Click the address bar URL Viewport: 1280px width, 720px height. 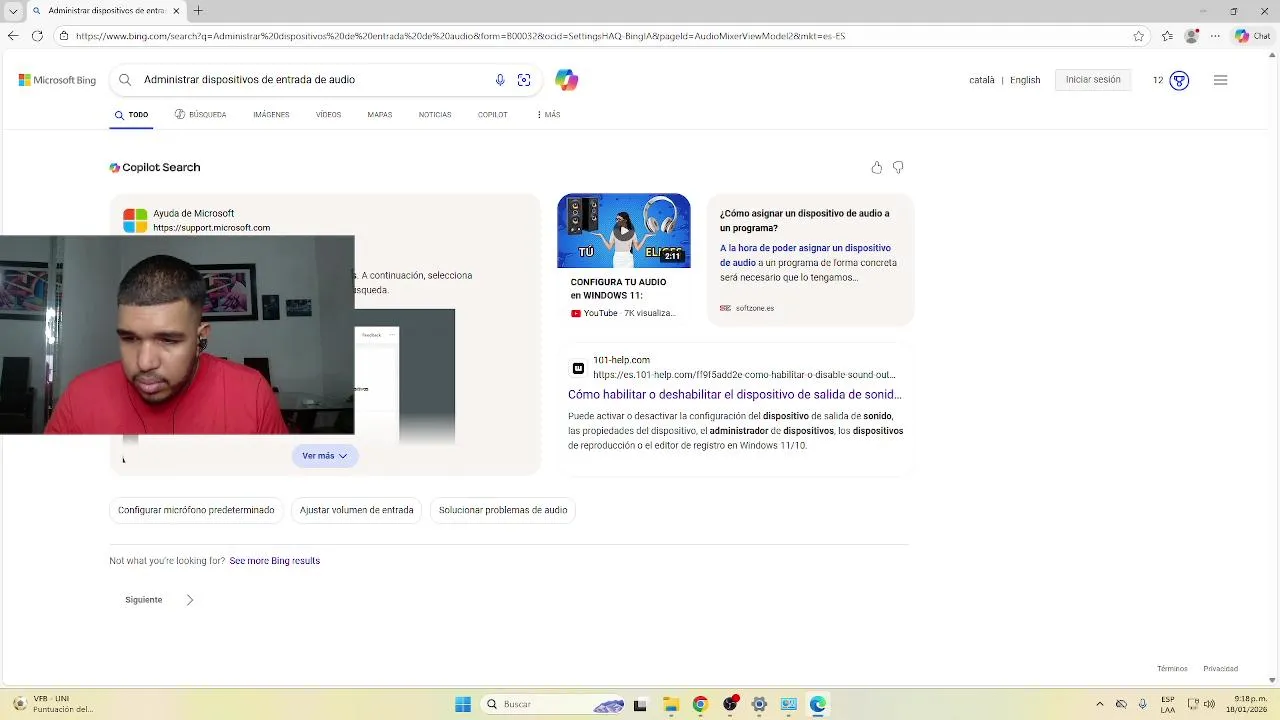pos(460,36)
